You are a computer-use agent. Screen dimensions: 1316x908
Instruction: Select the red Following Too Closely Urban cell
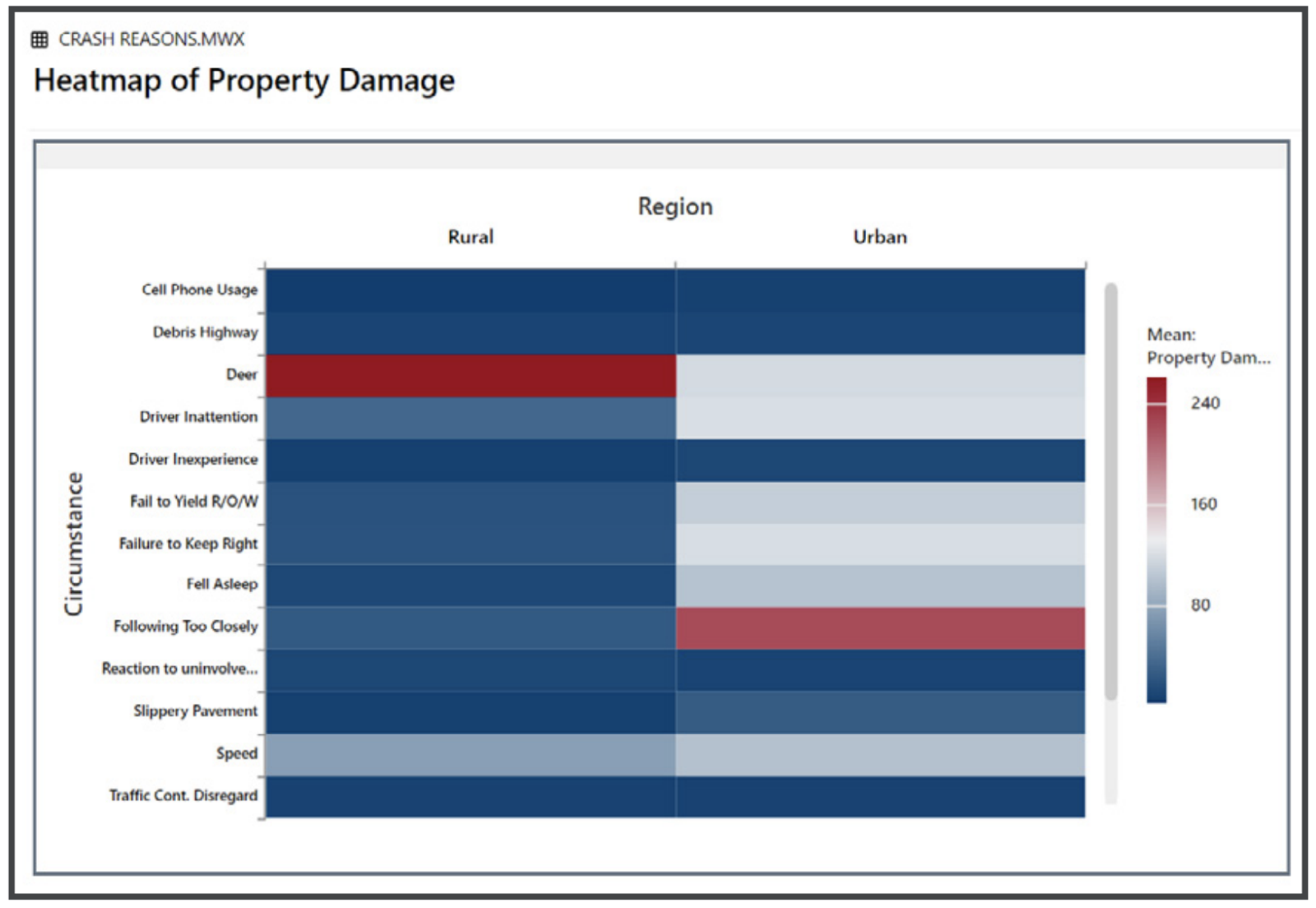880,628
